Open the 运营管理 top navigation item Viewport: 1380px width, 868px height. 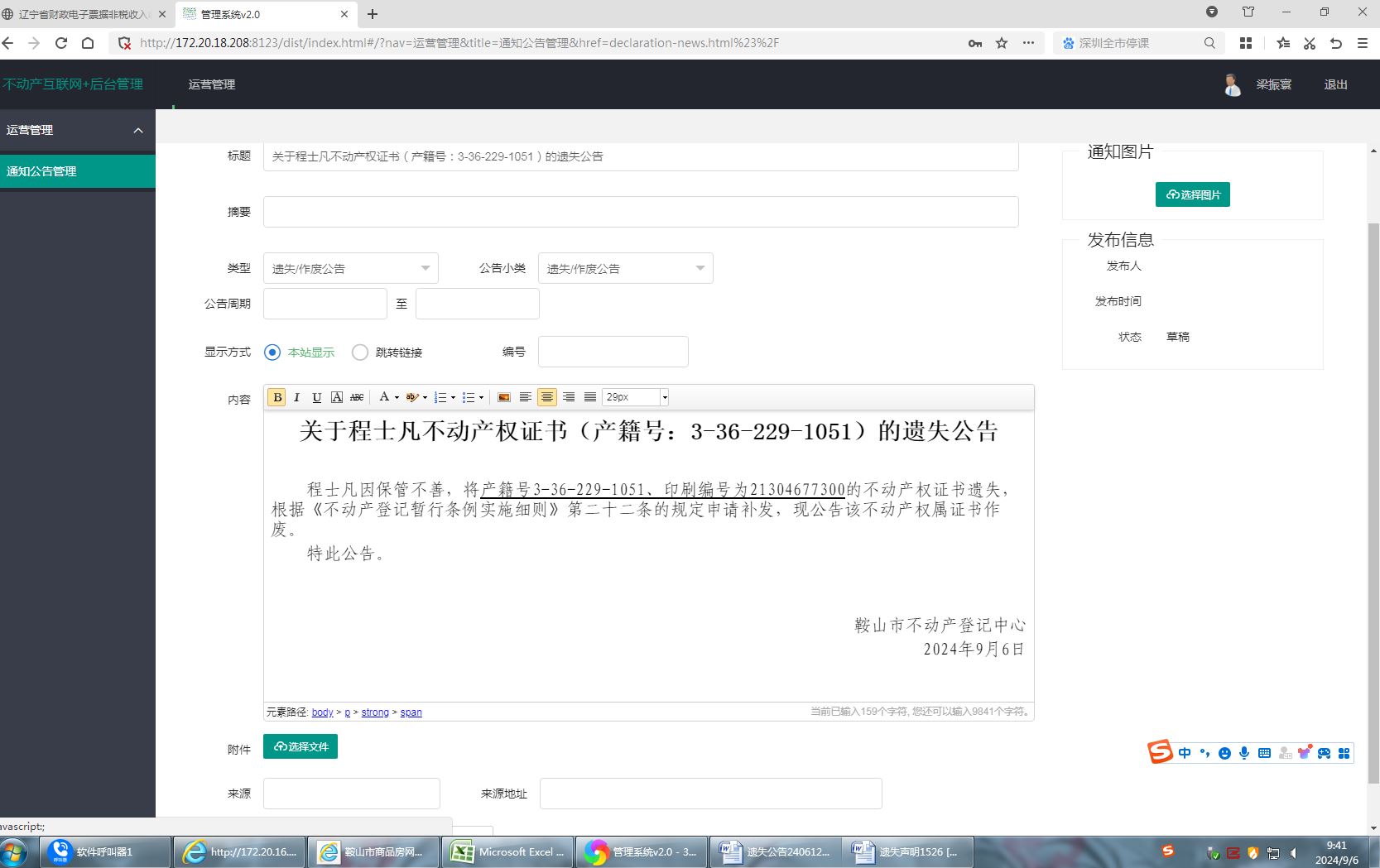point(211,84)
